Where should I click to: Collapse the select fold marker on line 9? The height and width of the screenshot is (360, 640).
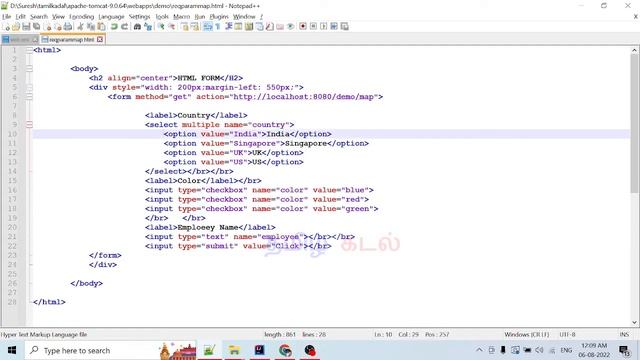[x=29, y=125]
